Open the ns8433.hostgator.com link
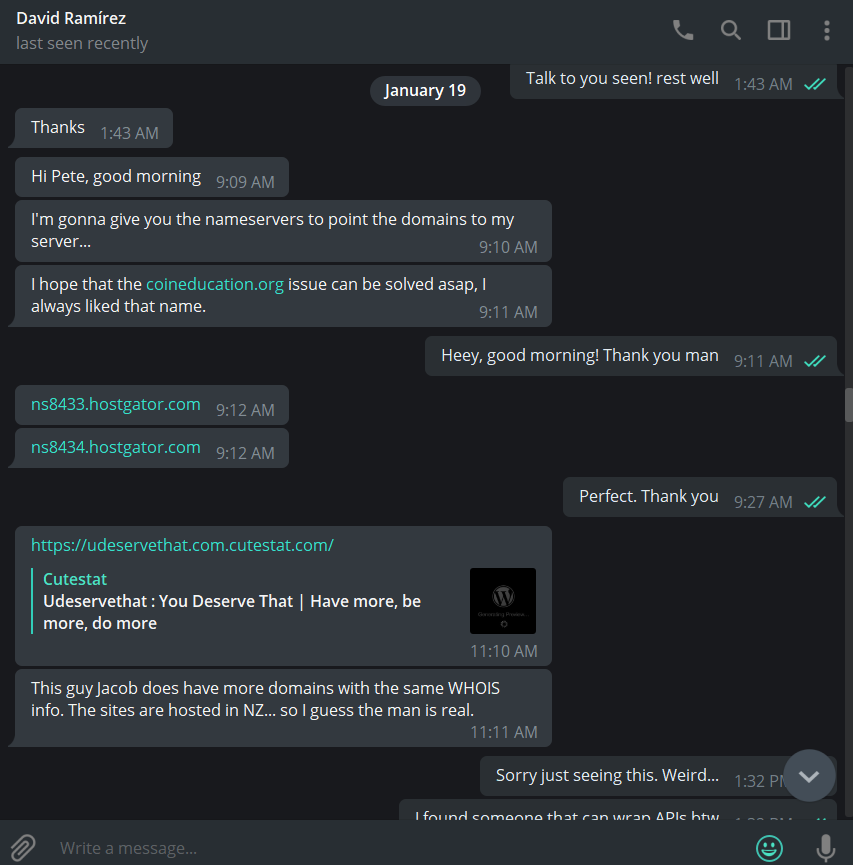 point(115,404)
